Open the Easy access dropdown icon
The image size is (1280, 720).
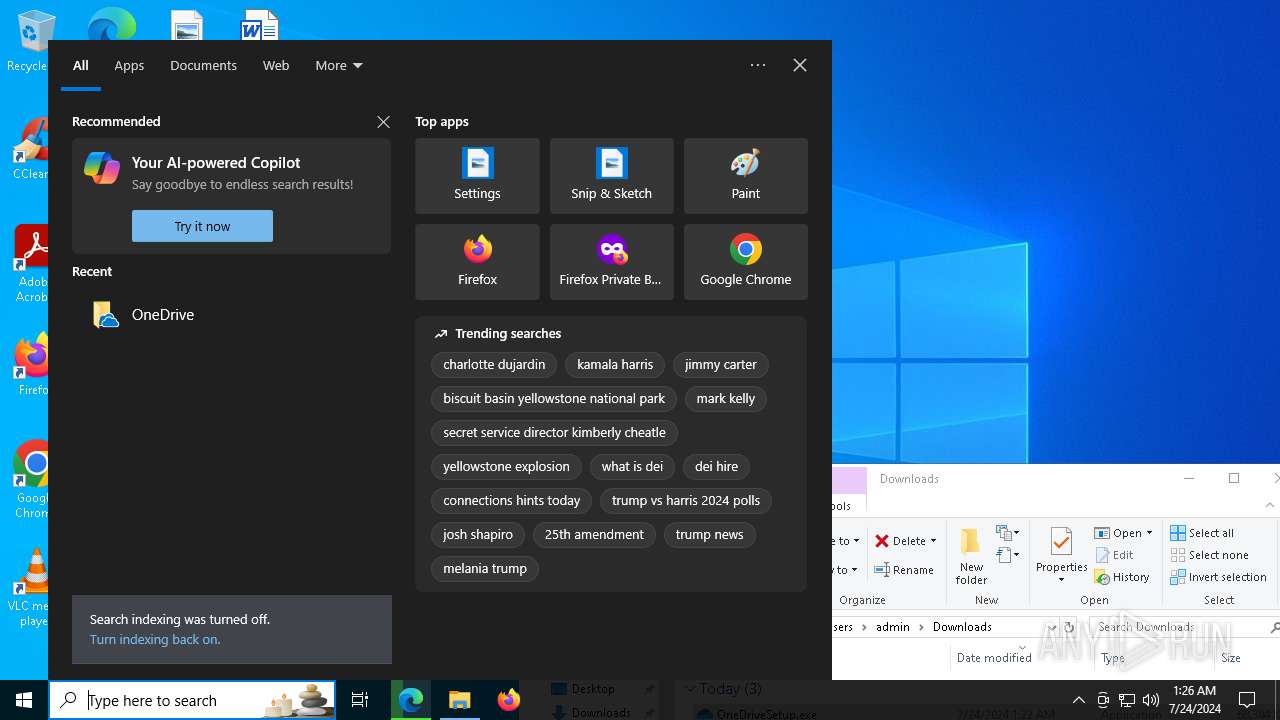coord(1007,555)
